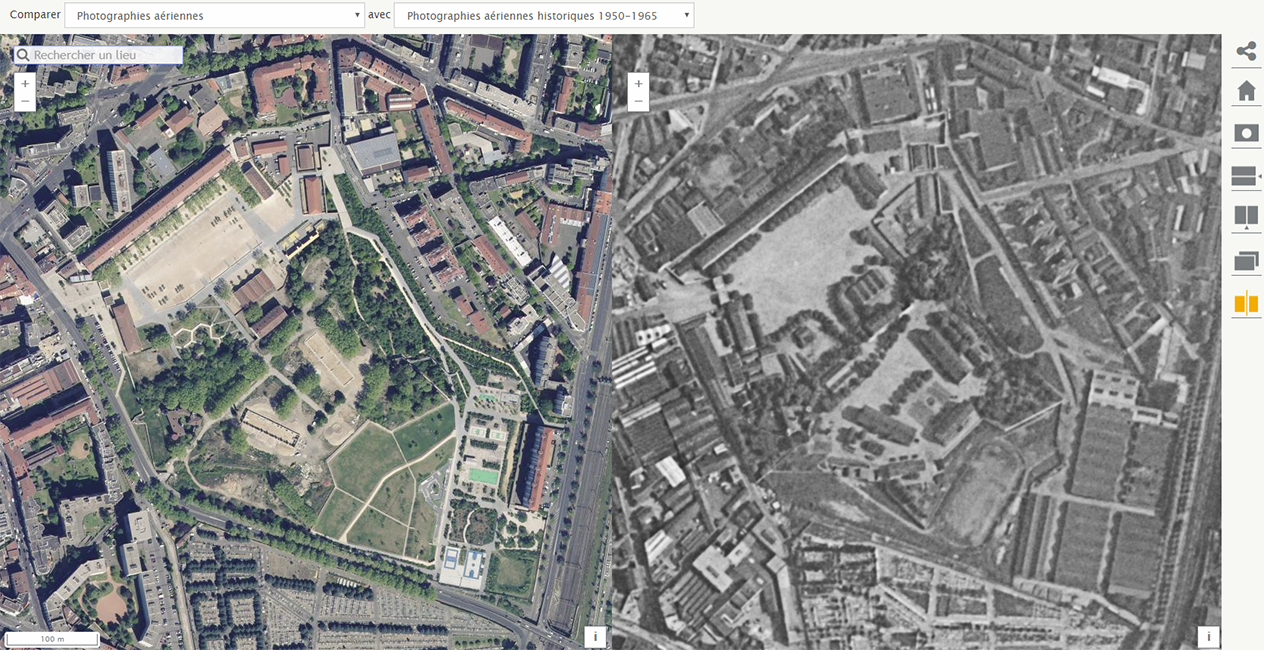Zoom in on the left aerial map
The height and width of the screenshot is (650, 1264).
click(25, 83)
